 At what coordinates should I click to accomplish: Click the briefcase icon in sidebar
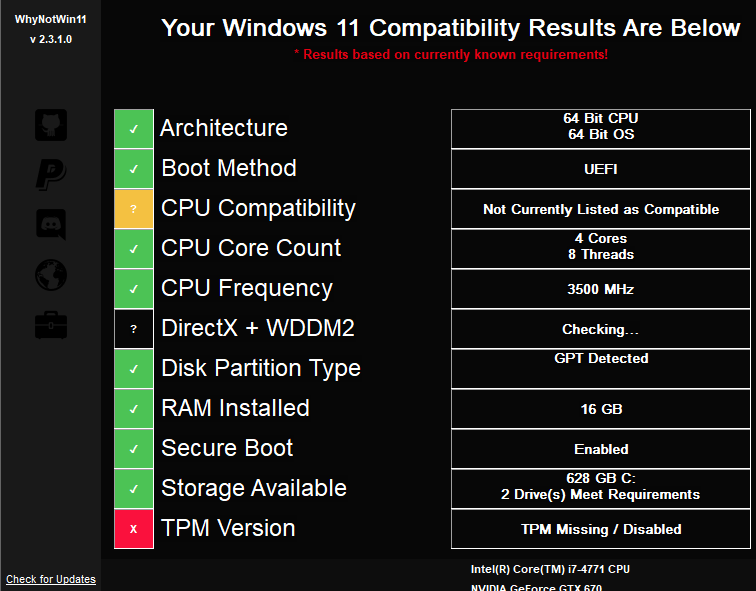pyautogui.click(x=51, y=325)
